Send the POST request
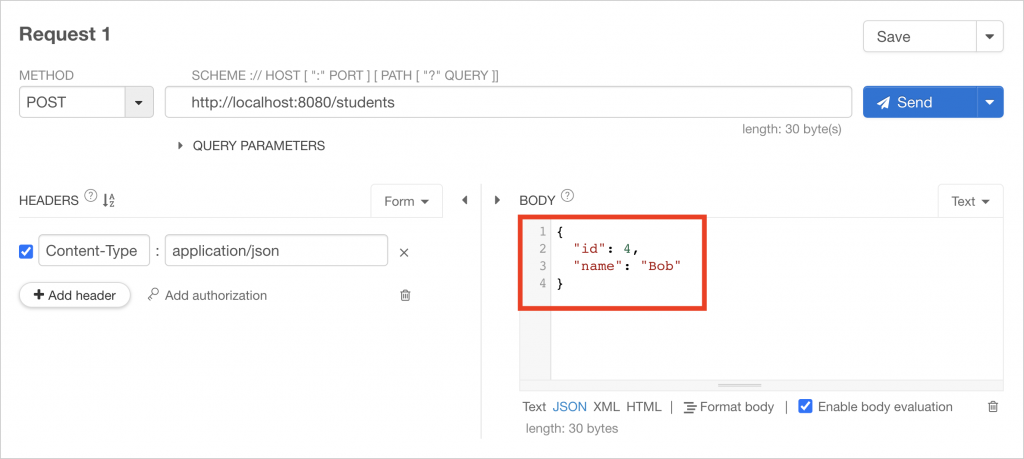This screenshot has height=459, width=1024. click(x=920, y=103)
